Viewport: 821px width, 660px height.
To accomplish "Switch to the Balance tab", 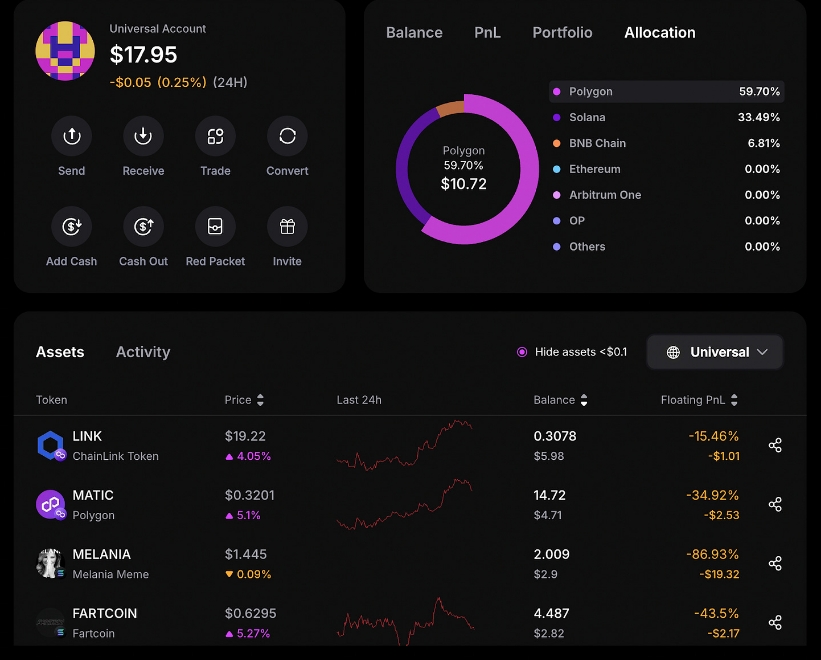I will coord(414,32).
